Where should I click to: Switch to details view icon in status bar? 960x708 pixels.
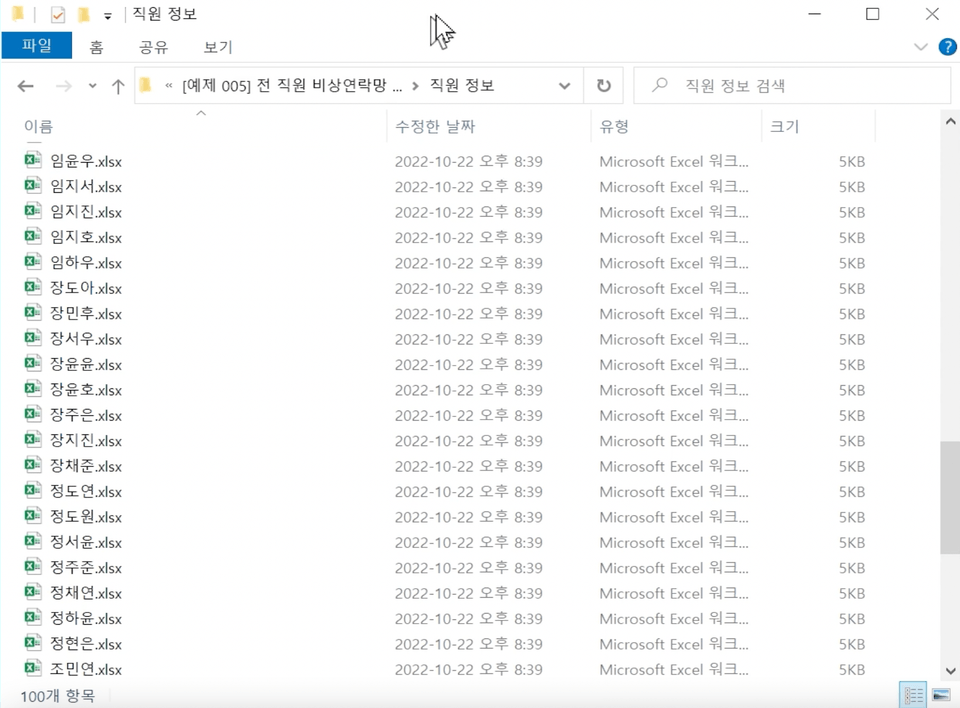click(913, 695)
